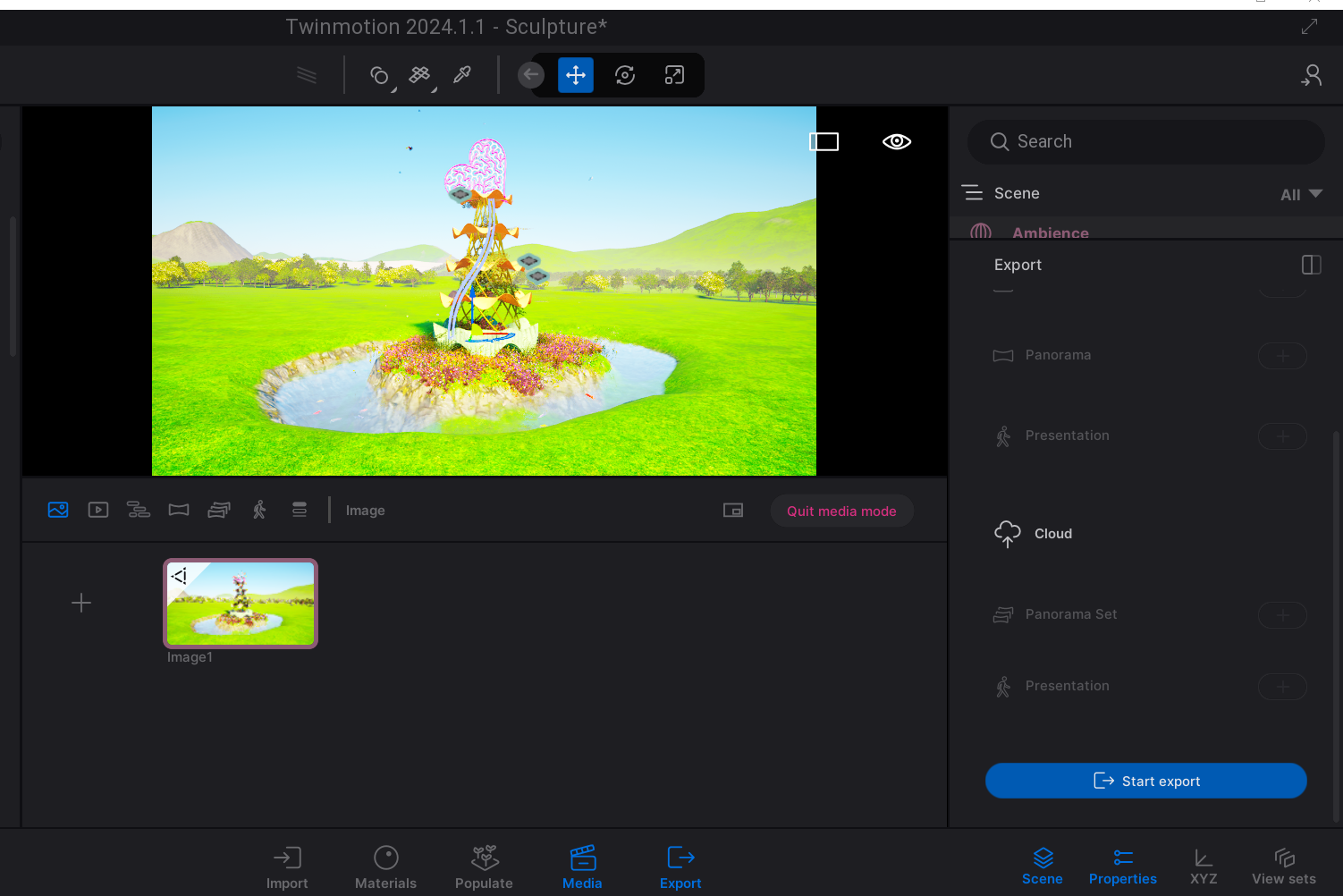The height and width of the screenshot is (896, 1343).
Task: Switch to Image media type
Action: coord(58,510)
